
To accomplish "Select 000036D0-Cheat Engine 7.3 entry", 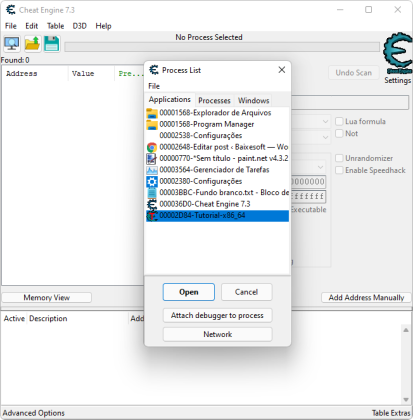I will (217, 204).
